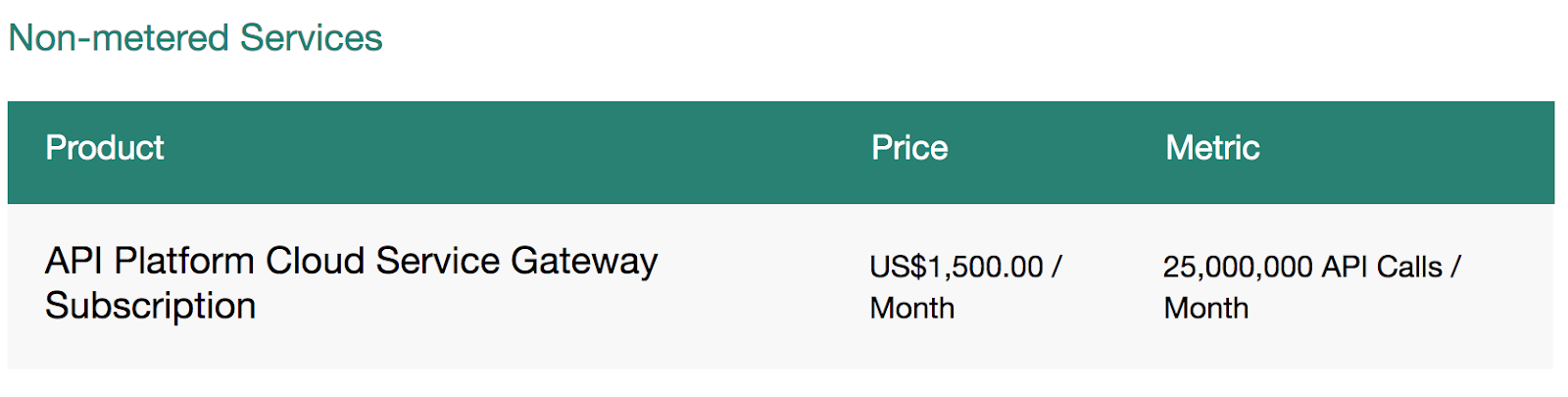This screenshot has width=1568, height=397.
Task: Click the word Subscription in product name
Action: point(150,306)
